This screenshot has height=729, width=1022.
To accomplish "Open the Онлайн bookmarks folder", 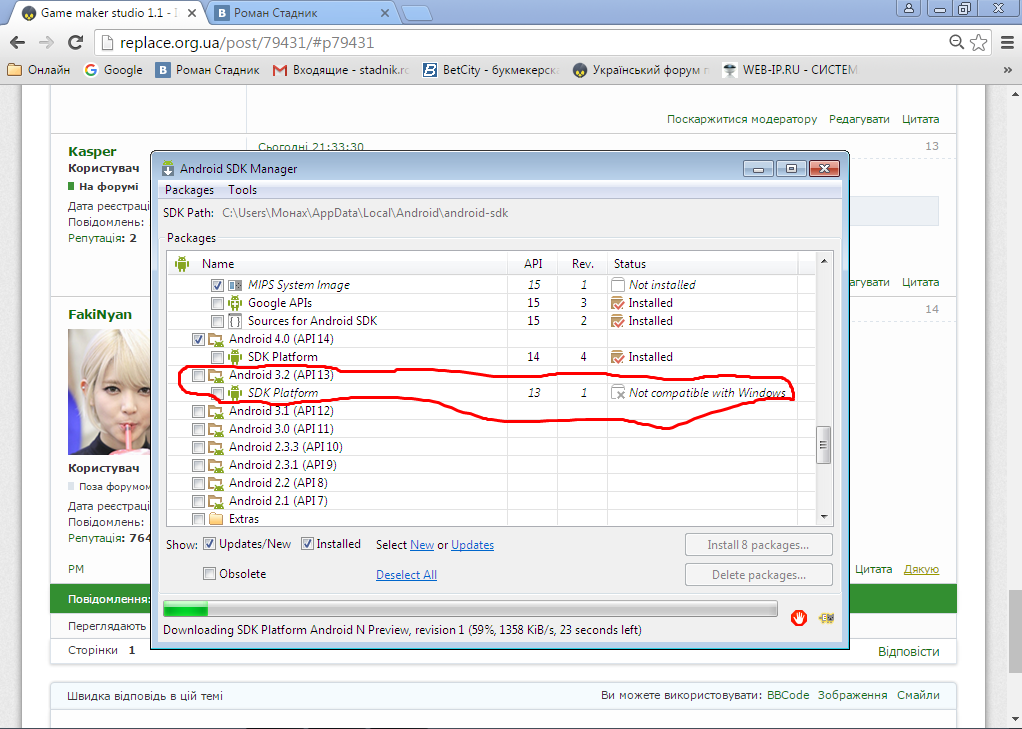I will coord(39,70).
